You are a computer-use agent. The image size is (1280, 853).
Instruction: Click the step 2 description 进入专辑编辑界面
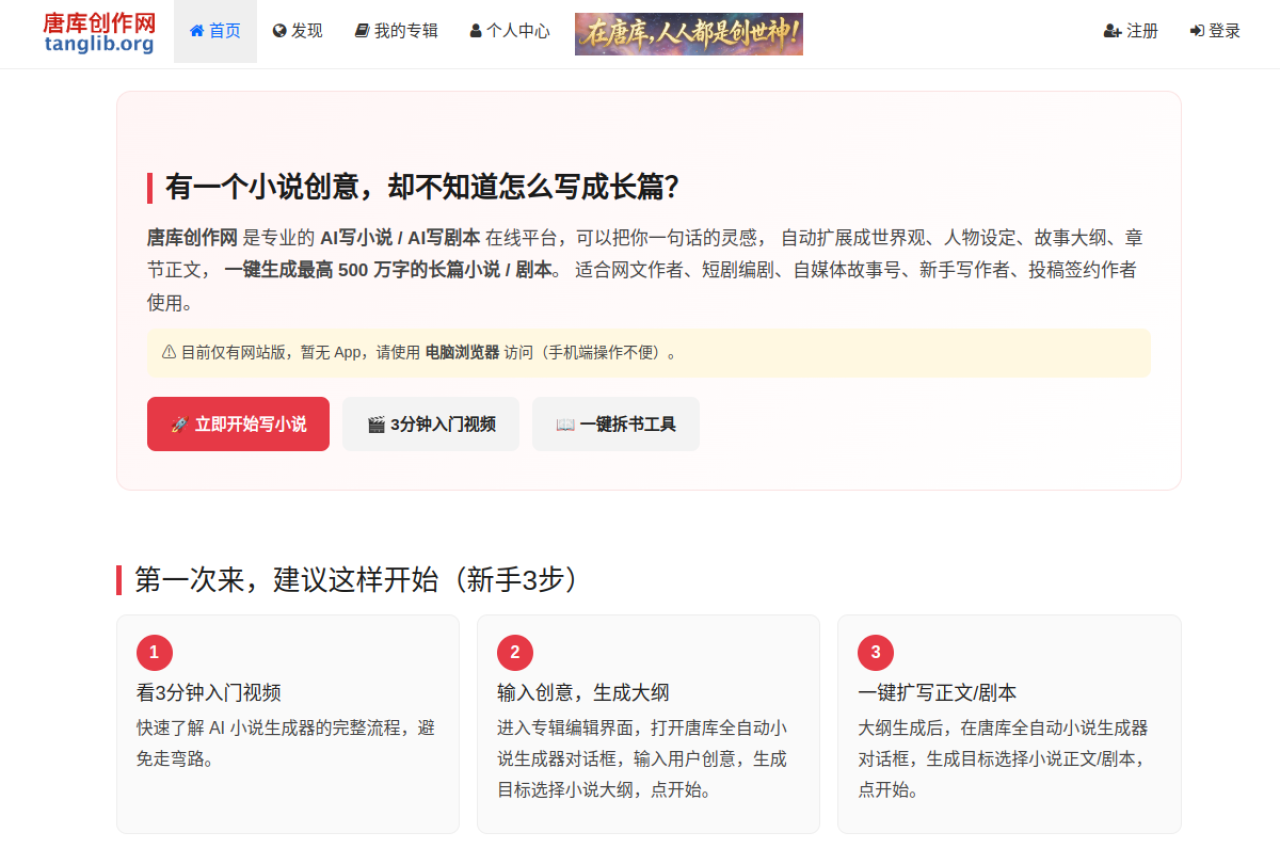point(642,759)
